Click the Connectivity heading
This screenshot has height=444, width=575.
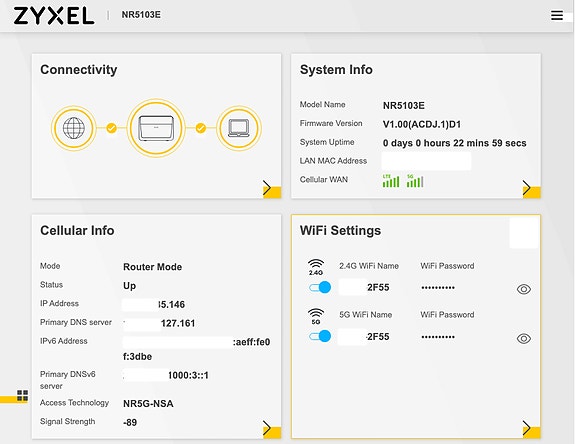coord(78,69)
